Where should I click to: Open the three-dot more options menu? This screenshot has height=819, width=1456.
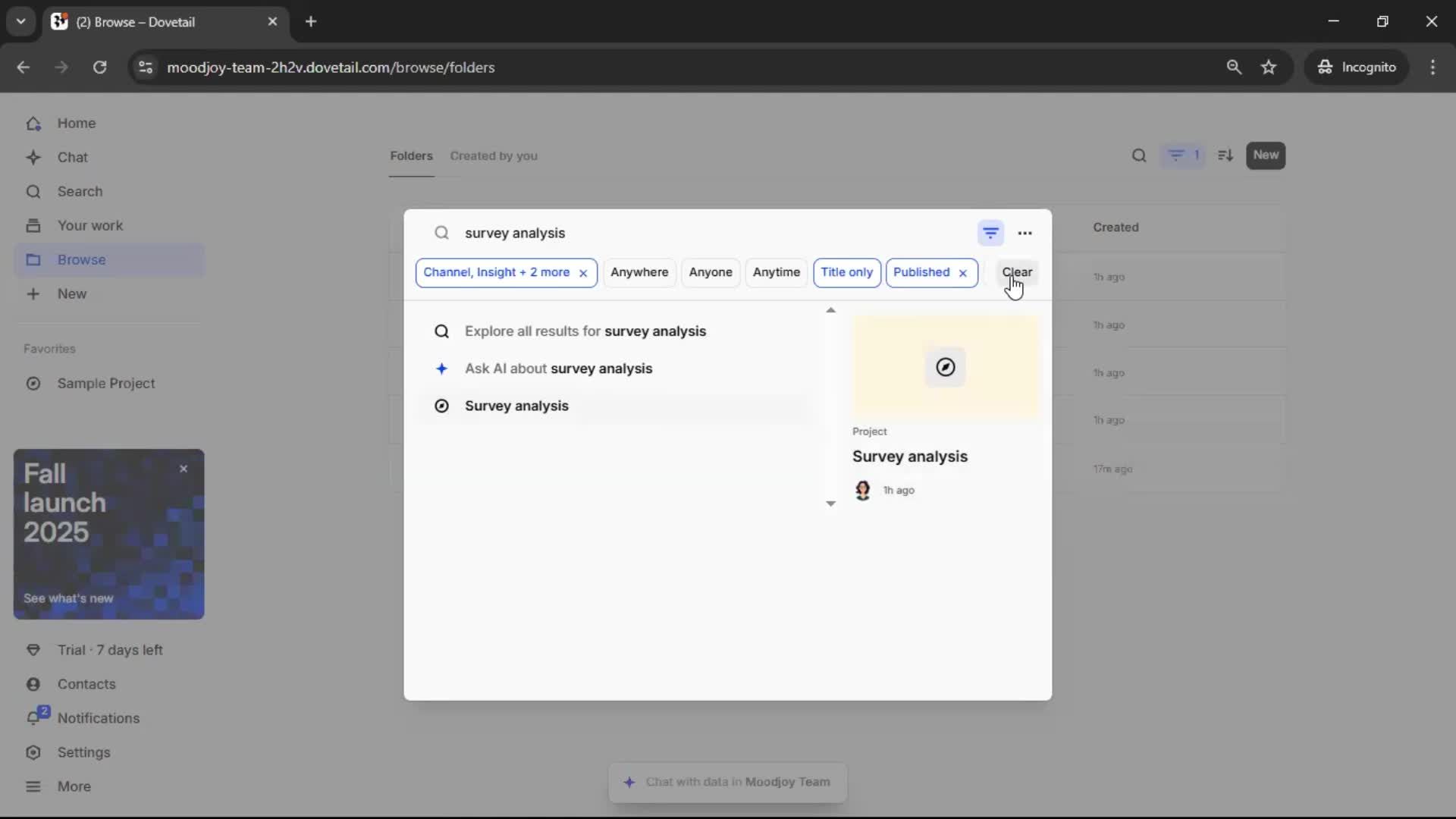[x=1025, y=233]
